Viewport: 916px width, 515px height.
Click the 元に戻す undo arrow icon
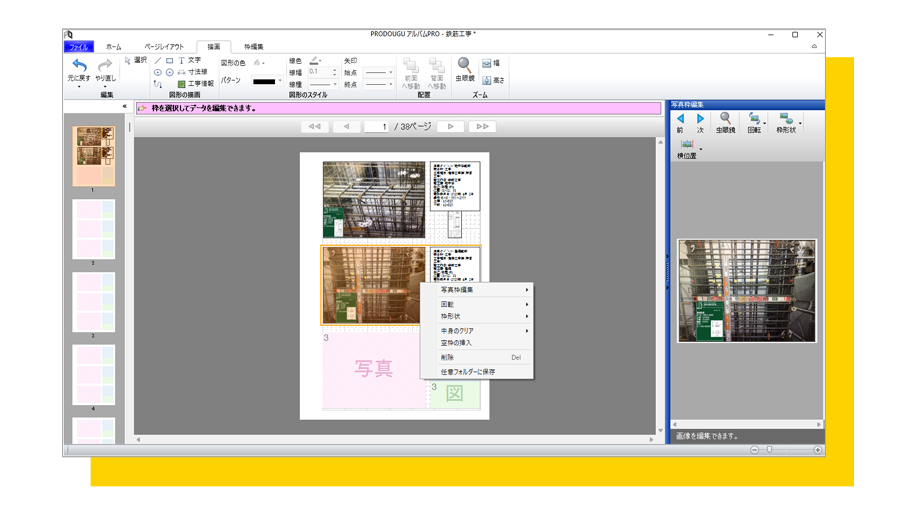coord(79,65)
